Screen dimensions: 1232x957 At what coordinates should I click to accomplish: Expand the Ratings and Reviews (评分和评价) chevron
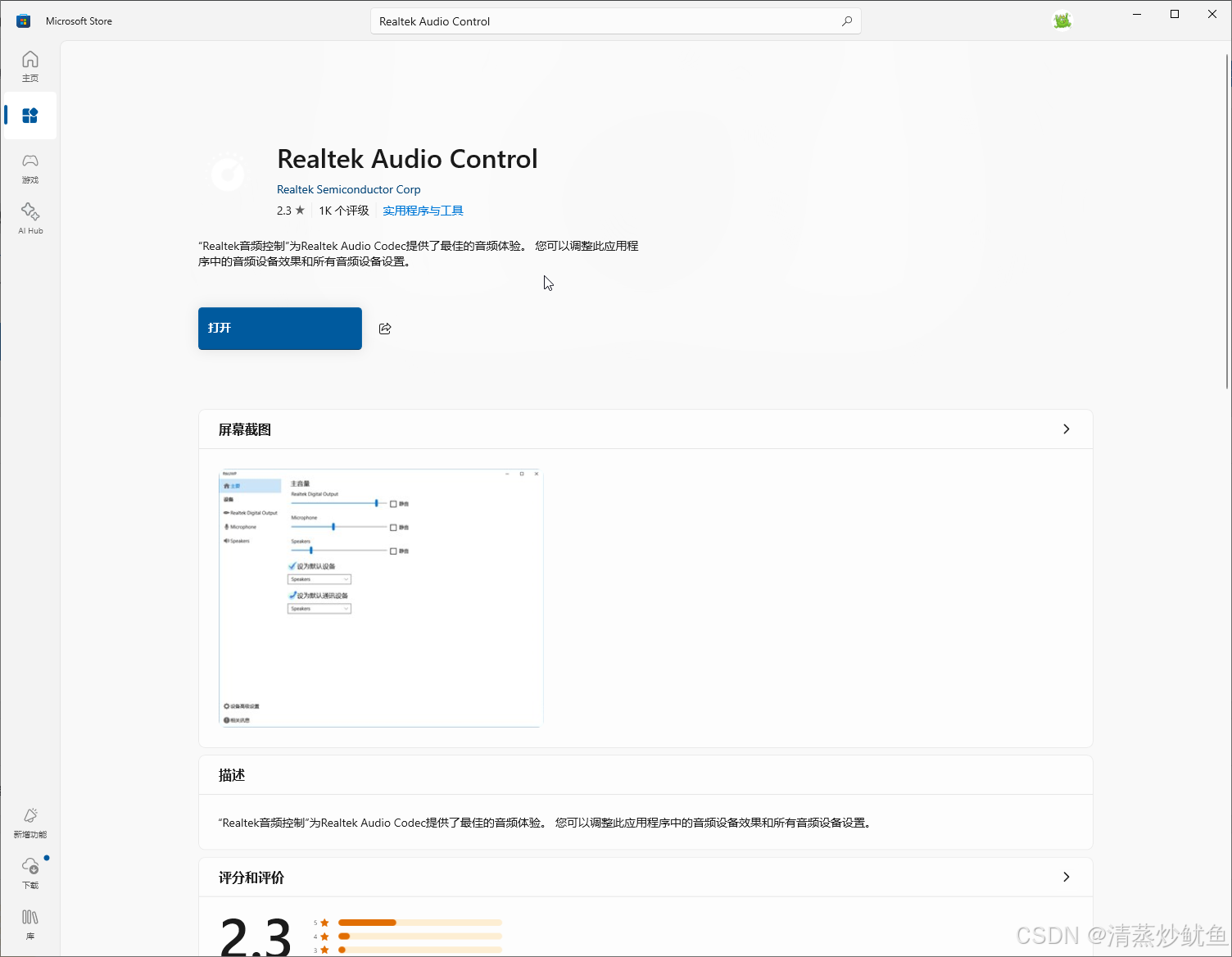(1066, 878)
